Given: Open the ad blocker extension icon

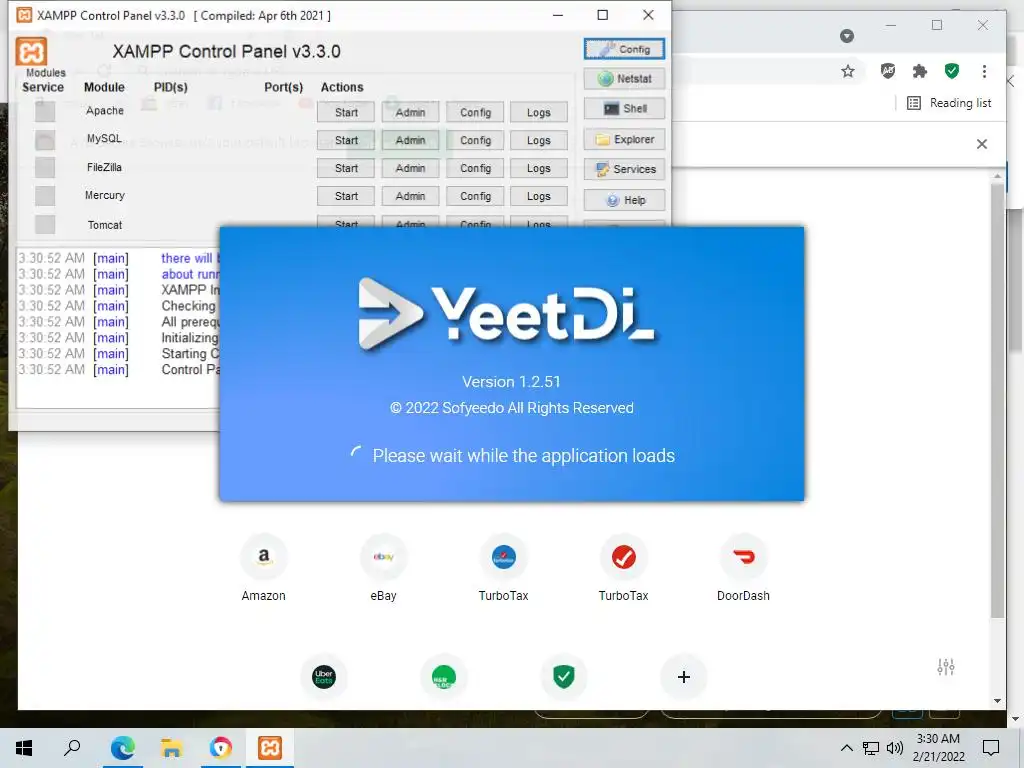Looking at the screenshot, I should pos(888,71).
